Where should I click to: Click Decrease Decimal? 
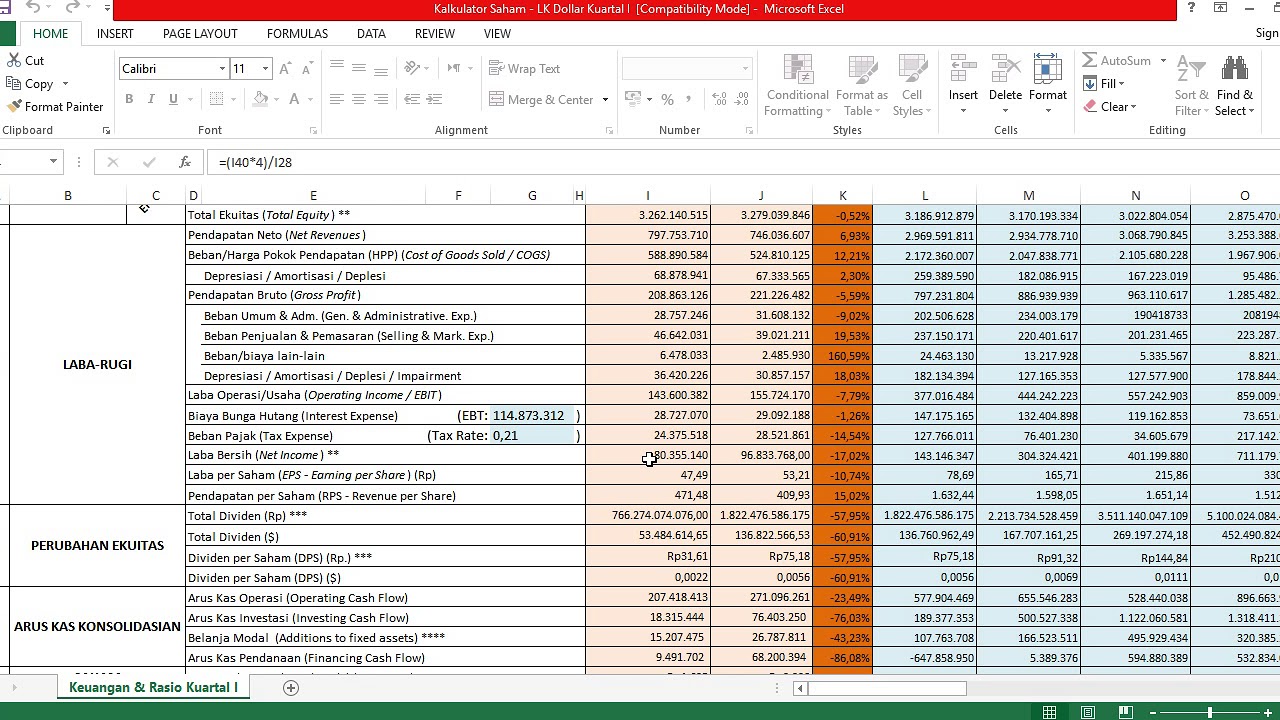coord(740,99)
